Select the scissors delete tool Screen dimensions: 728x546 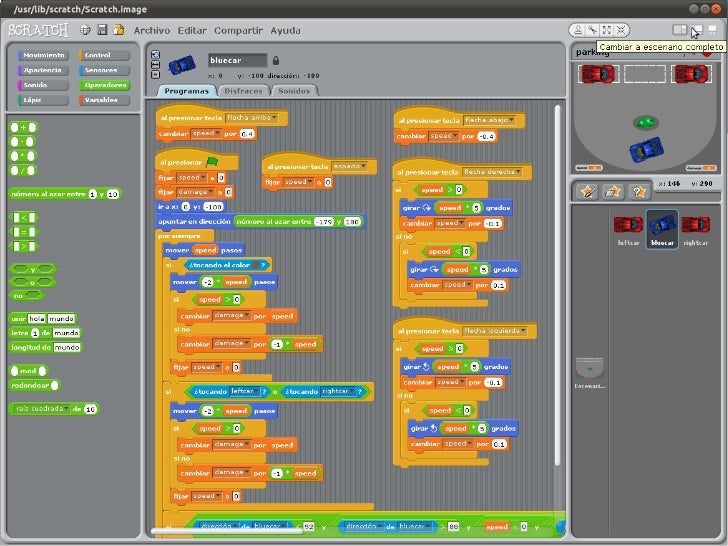tap(592, 30)
